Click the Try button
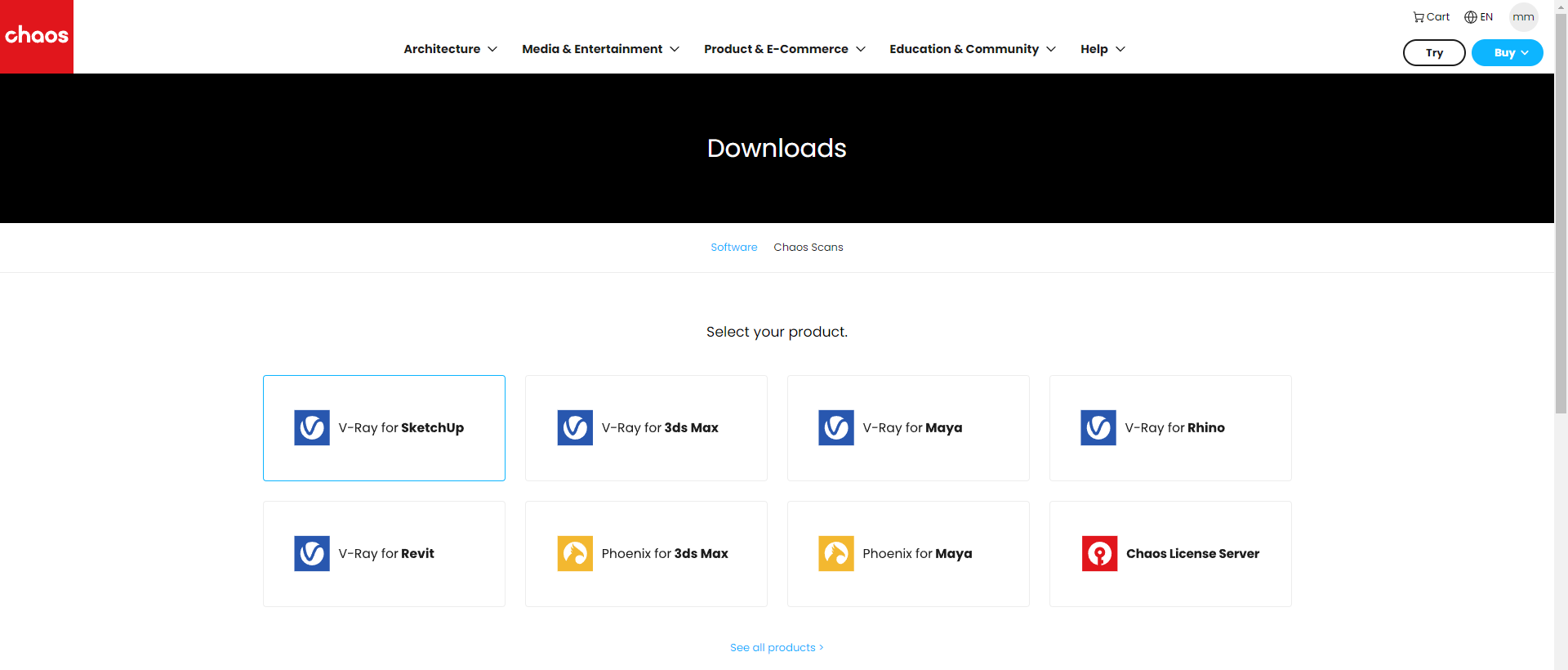1568x670 pixels. (1434, 52)
